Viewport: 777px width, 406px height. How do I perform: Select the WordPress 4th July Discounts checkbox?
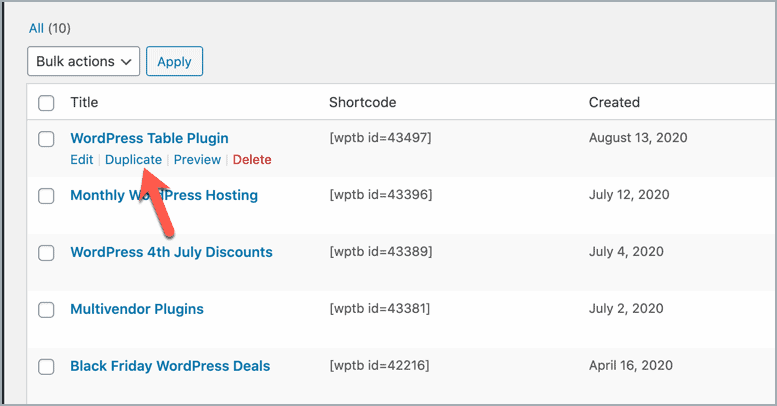pos(46,253)
